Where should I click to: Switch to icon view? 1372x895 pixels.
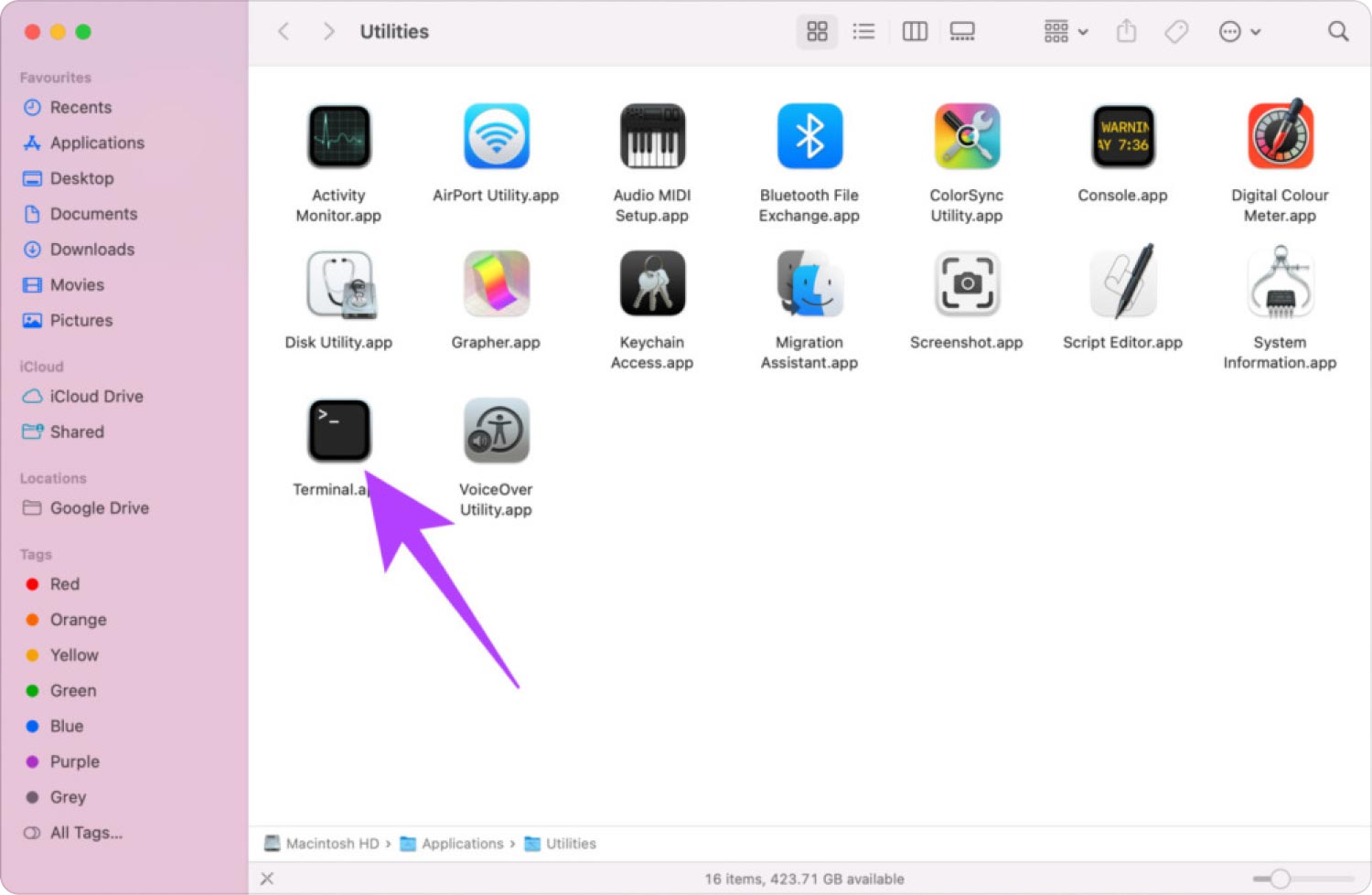pyautogui.click(x=817, y=32)
